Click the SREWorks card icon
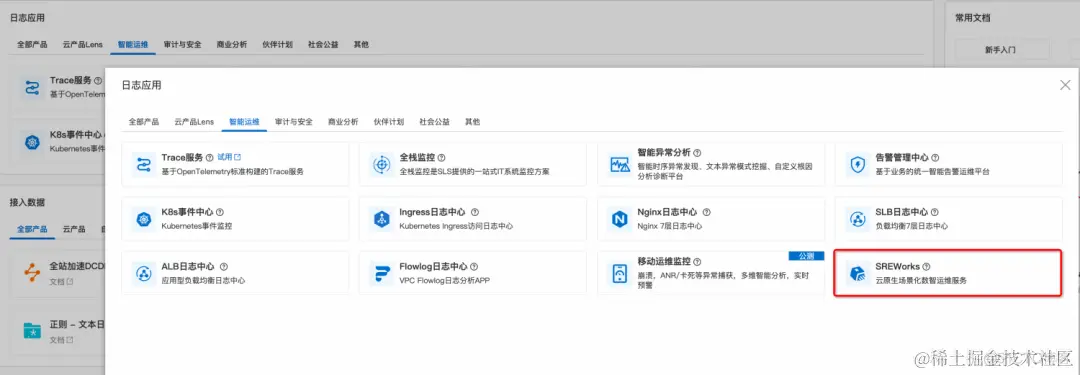Viewport: 1080px width, 375px height. [858, 274]
